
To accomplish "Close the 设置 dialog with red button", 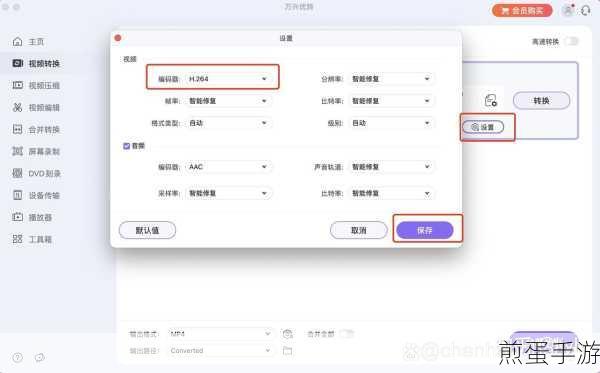I will pyautogui.click(x=118, y=38).
